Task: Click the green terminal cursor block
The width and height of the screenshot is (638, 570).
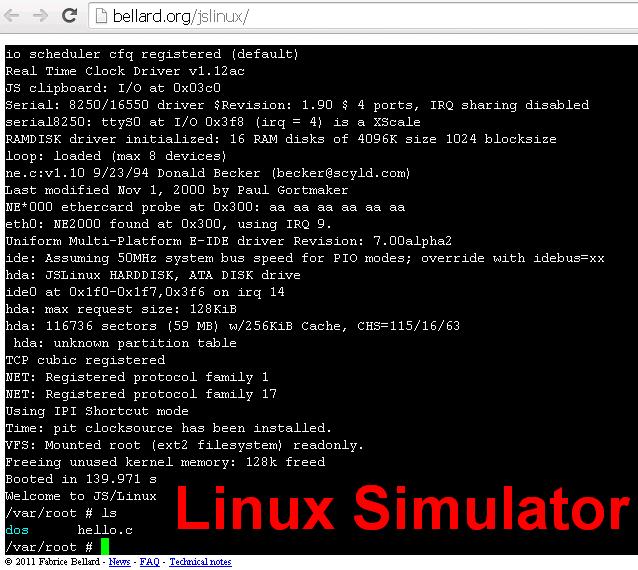Action: [x=104, y=546]
